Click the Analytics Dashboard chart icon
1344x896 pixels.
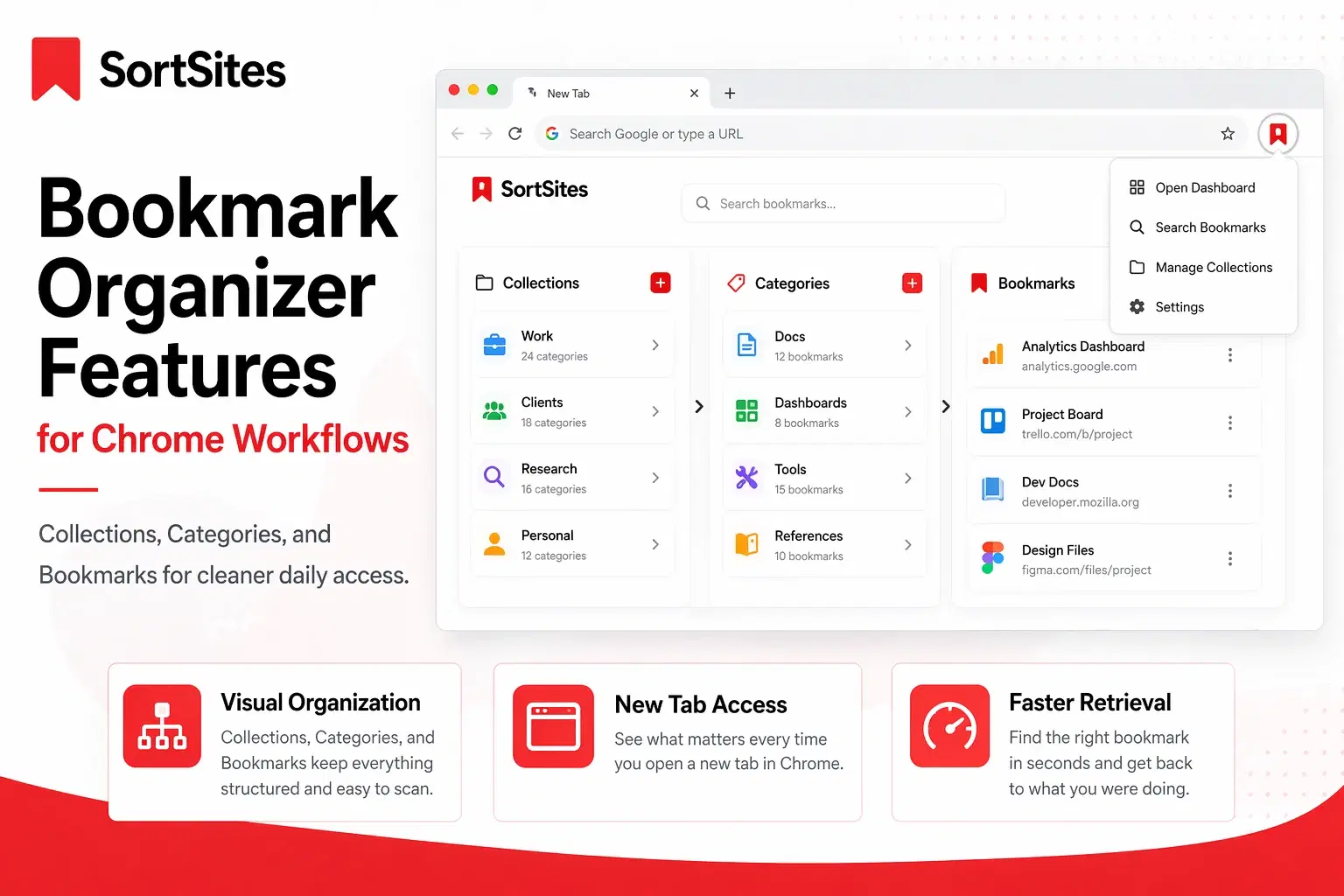point(992,355)
